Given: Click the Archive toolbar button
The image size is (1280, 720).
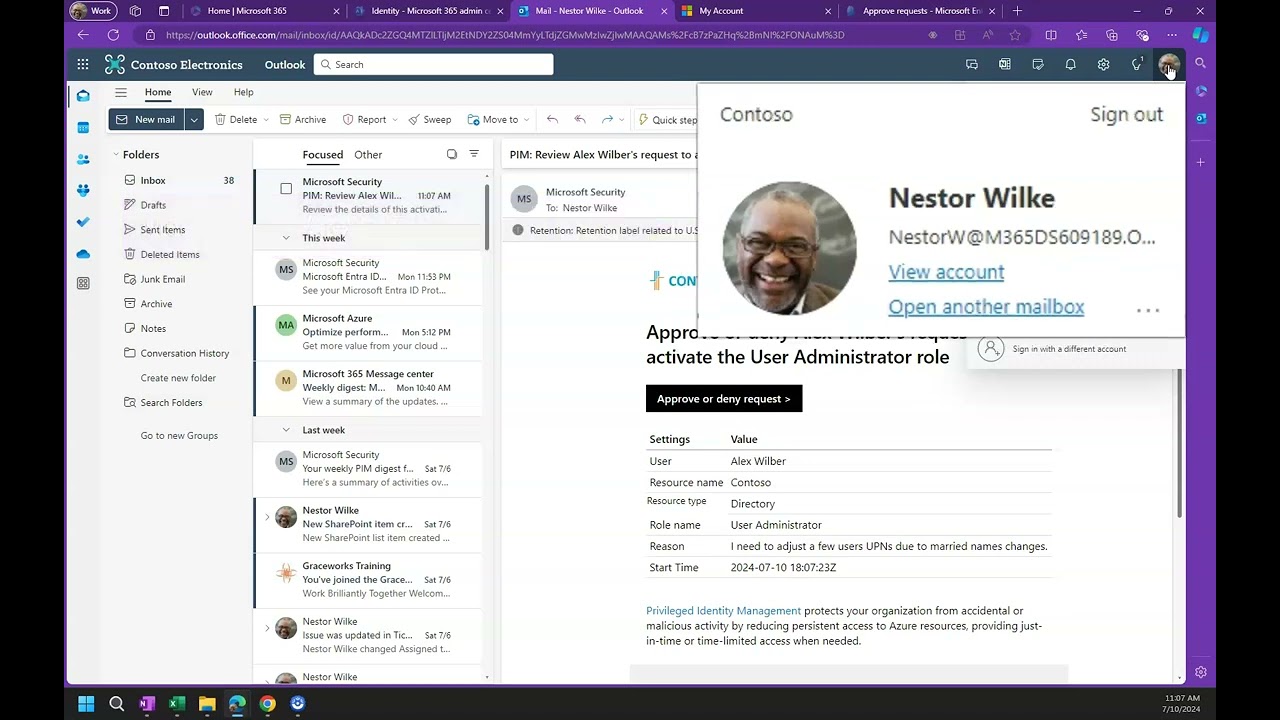Looking at the screenshot, I should pyautogui.click(x=303, y=119).
